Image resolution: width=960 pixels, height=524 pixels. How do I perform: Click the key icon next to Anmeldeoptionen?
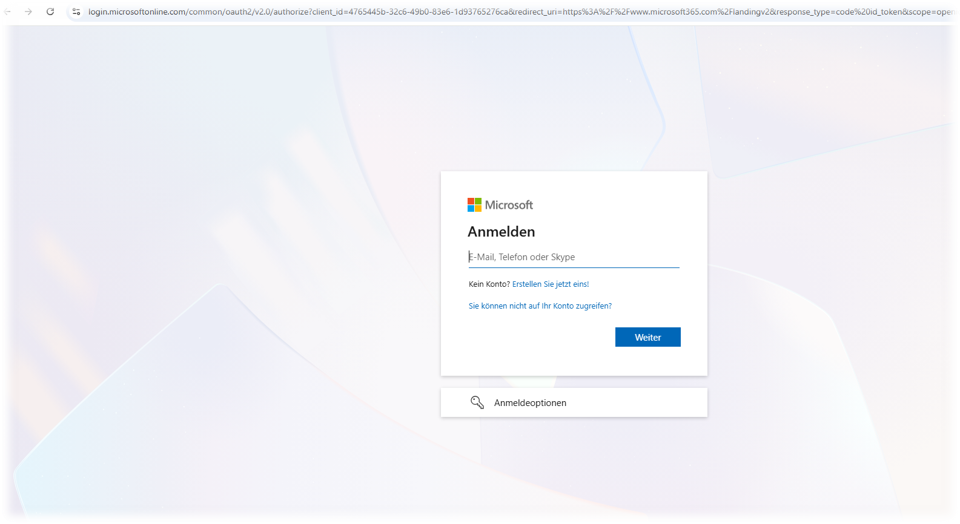pos(477,402)
